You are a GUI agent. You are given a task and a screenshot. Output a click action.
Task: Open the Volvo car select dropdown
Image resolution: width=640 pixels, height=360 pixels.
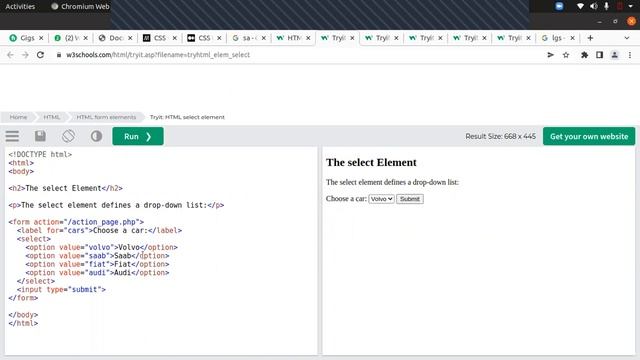pos(381,199)
